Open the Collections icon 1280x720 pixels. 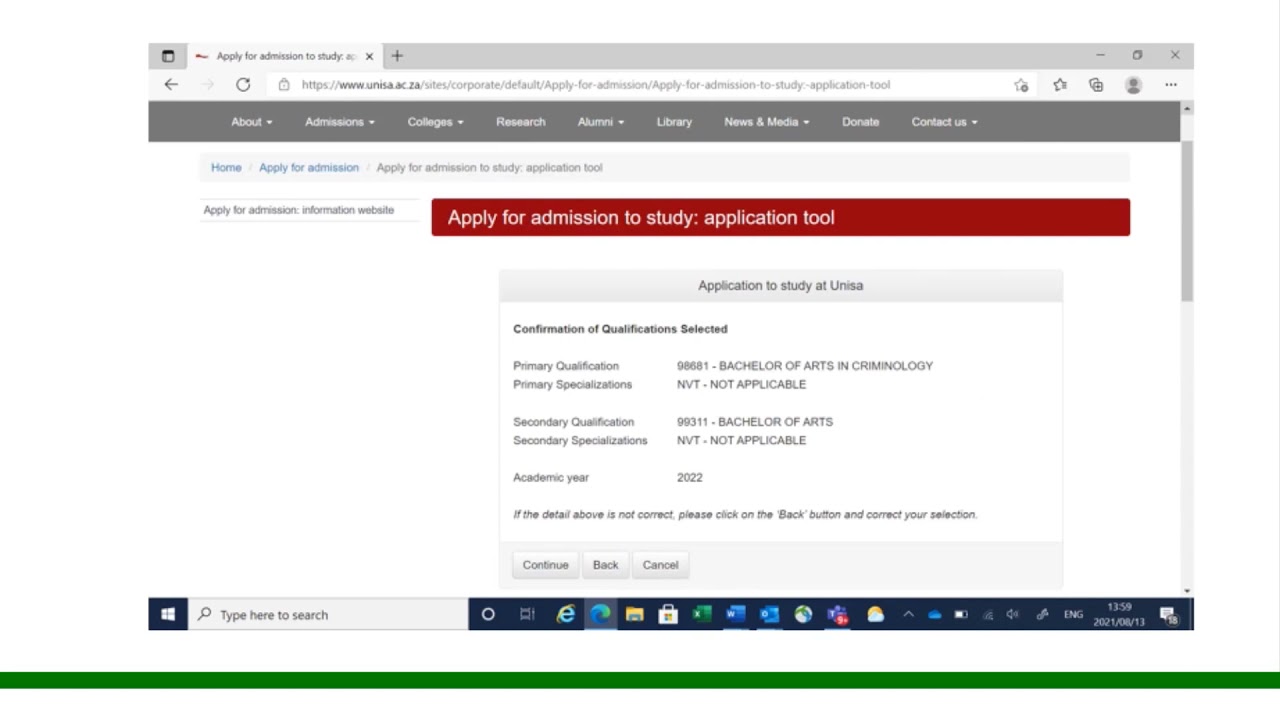(x=1096, y=85)
